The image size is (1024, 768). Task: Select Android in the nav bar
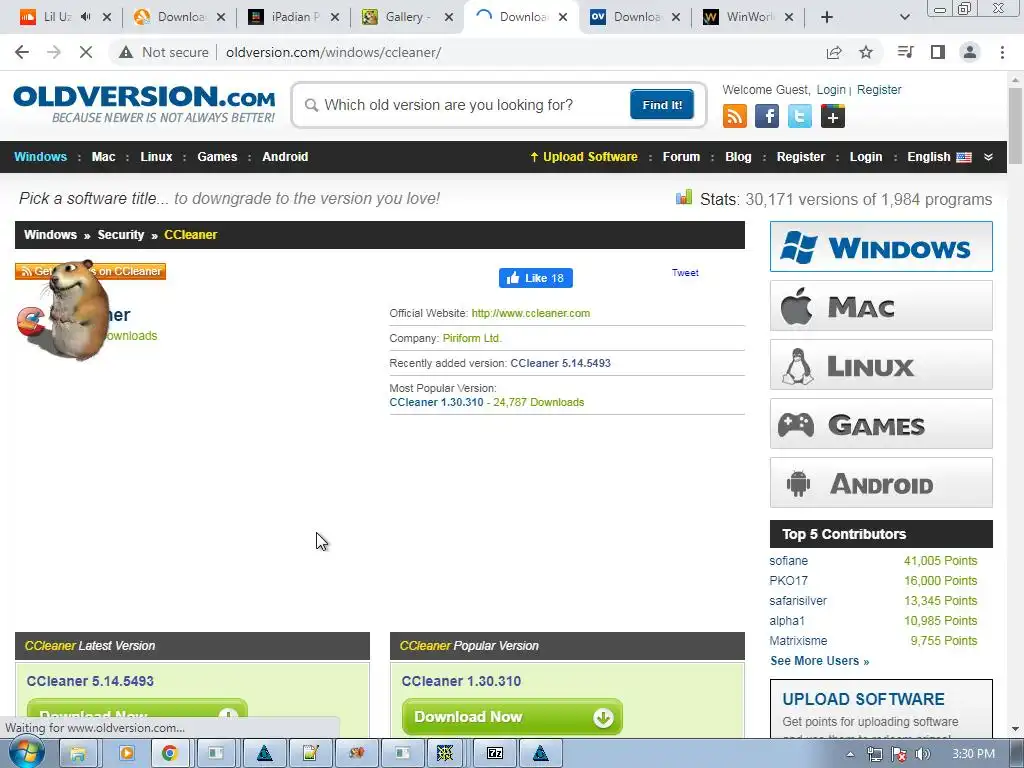coord(285,157)
